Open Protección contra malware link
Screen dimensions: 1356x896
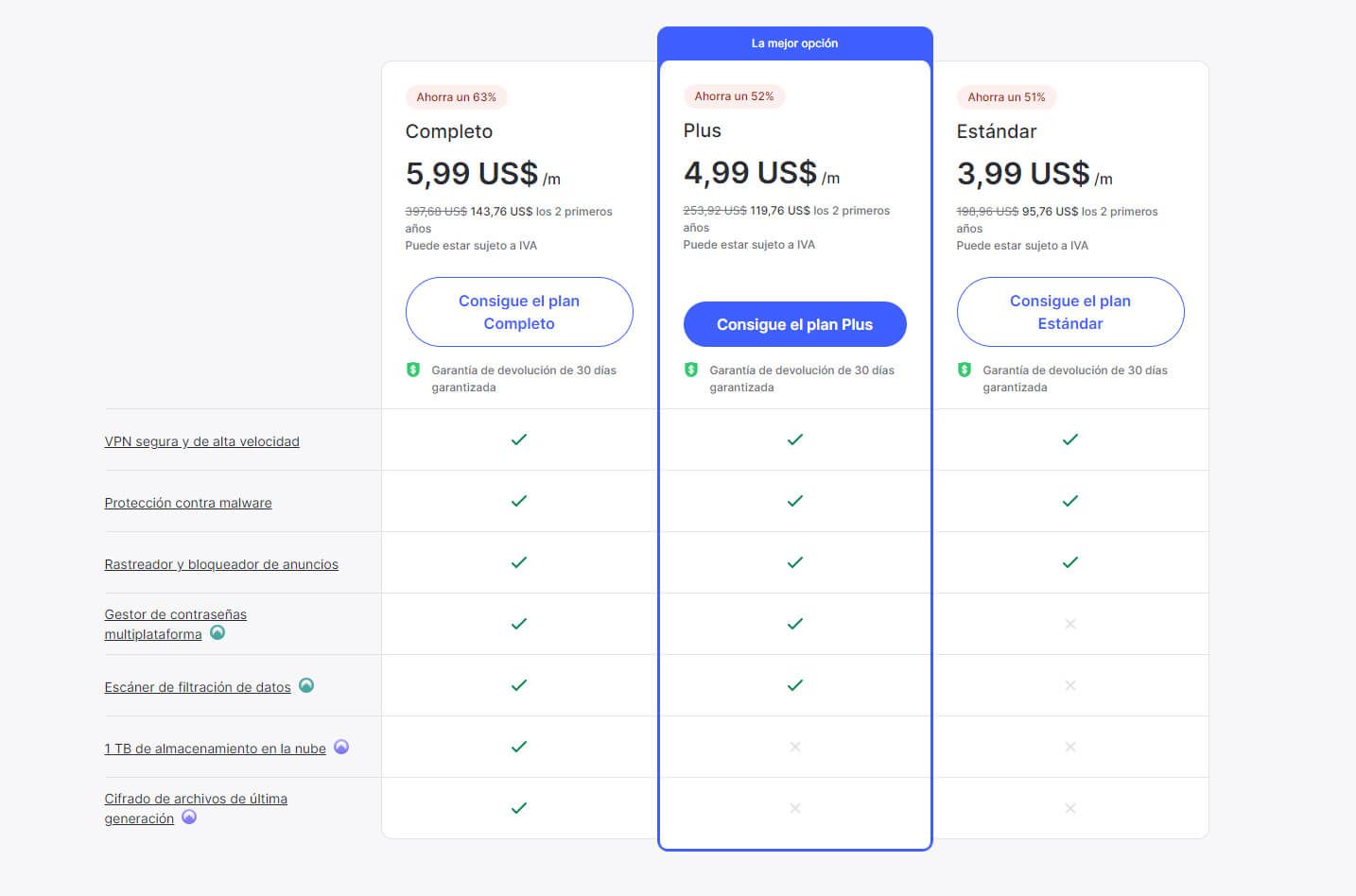(x=188, y=503)
